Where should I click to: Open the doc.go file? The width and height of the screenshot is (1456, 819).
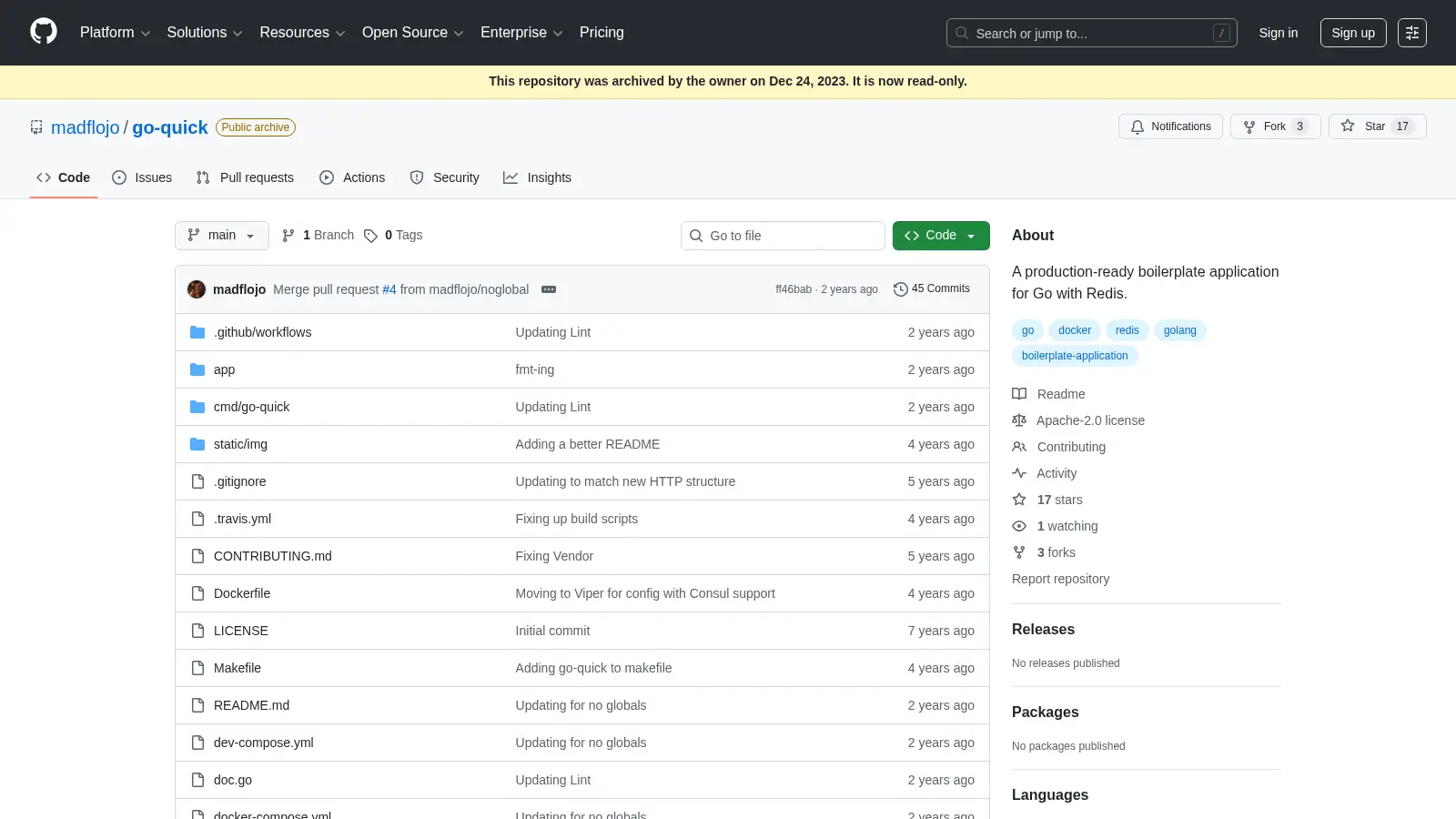pos(233,780)
